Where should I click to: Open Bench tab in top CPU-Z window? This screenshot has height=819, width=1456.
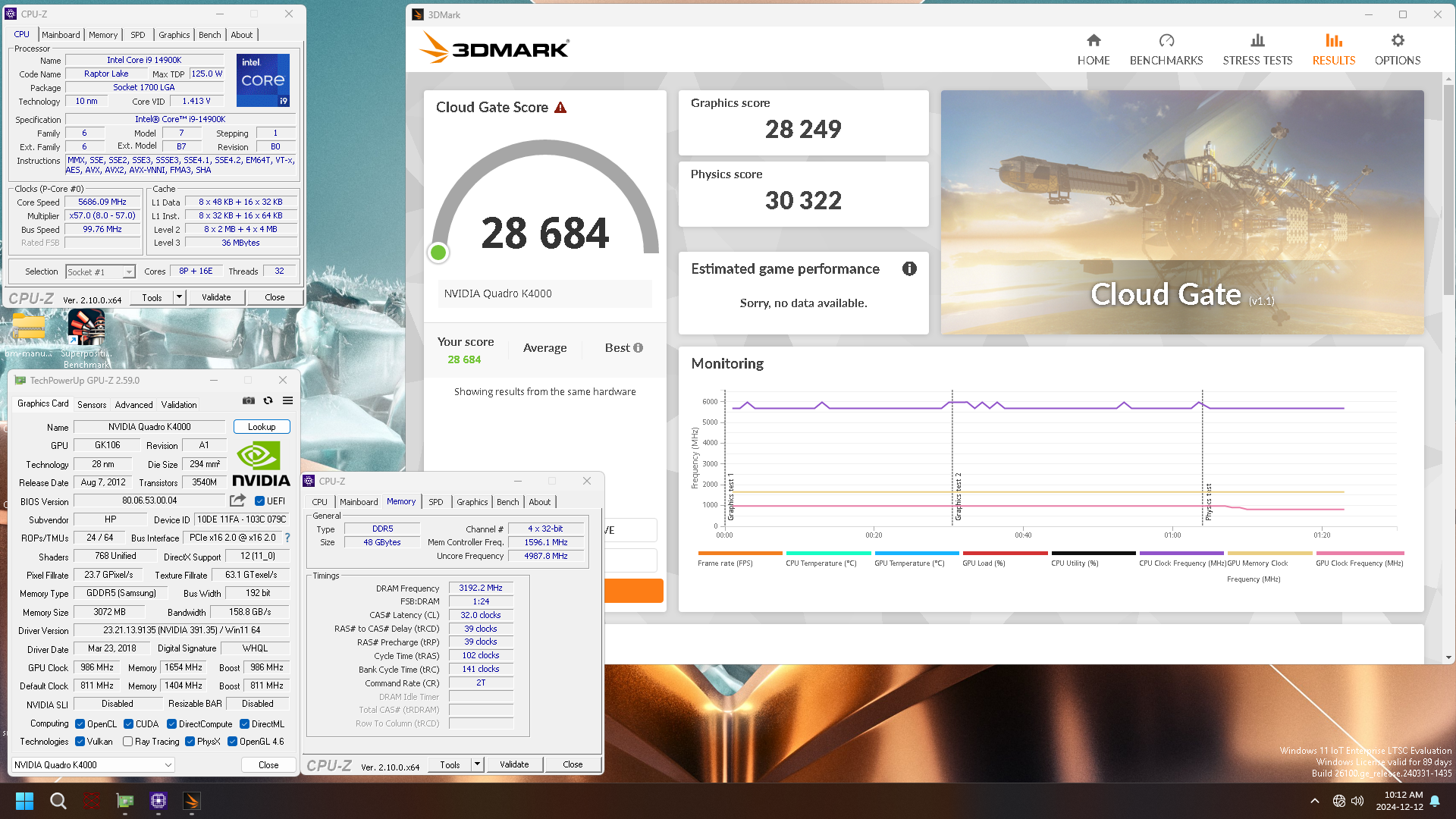[x=210, y=35]
